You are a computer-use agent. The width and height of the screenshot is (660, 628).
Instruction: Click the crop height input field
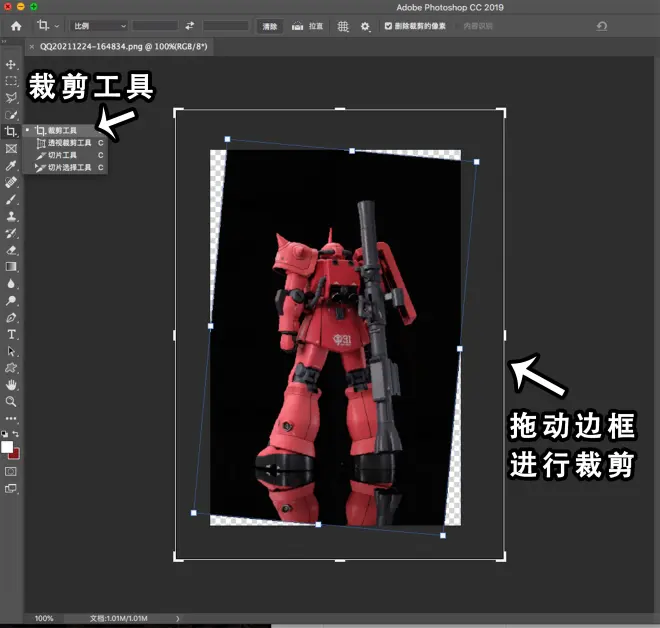point(226,26)
